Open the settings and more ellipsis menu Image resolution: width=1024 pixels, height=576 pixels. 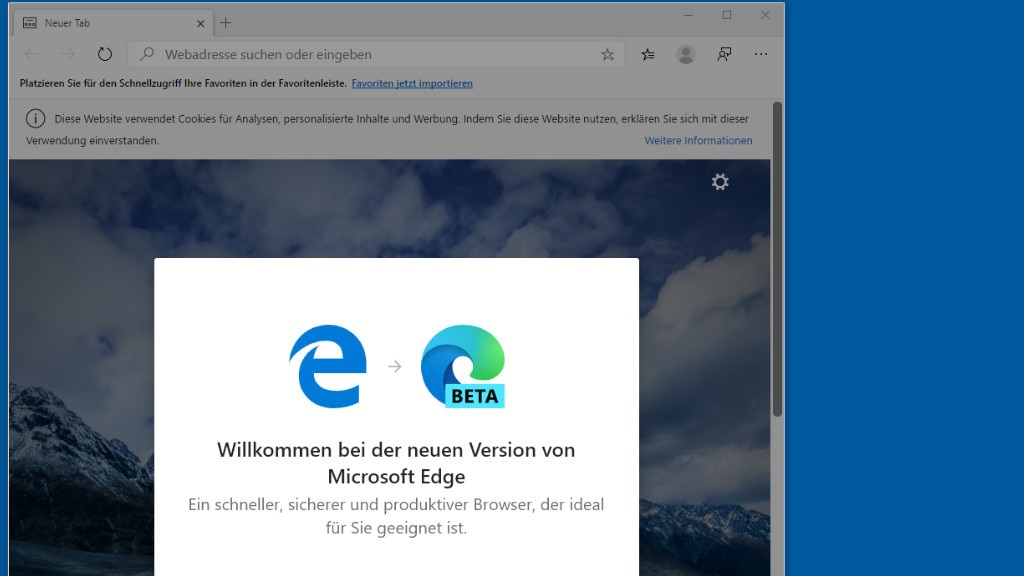click(761, 54)
